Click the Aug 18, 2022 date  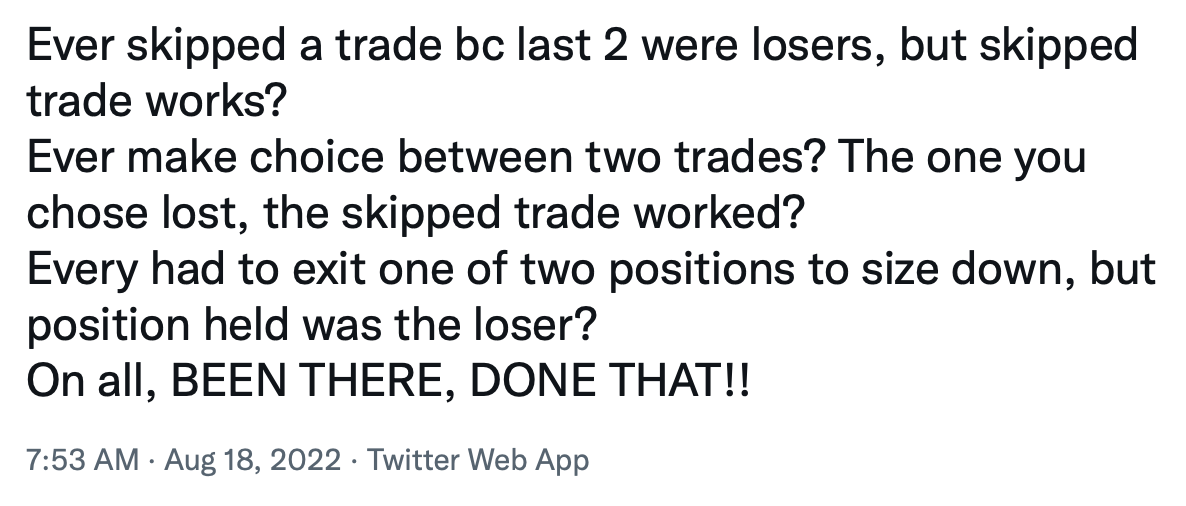click(252, 460)
